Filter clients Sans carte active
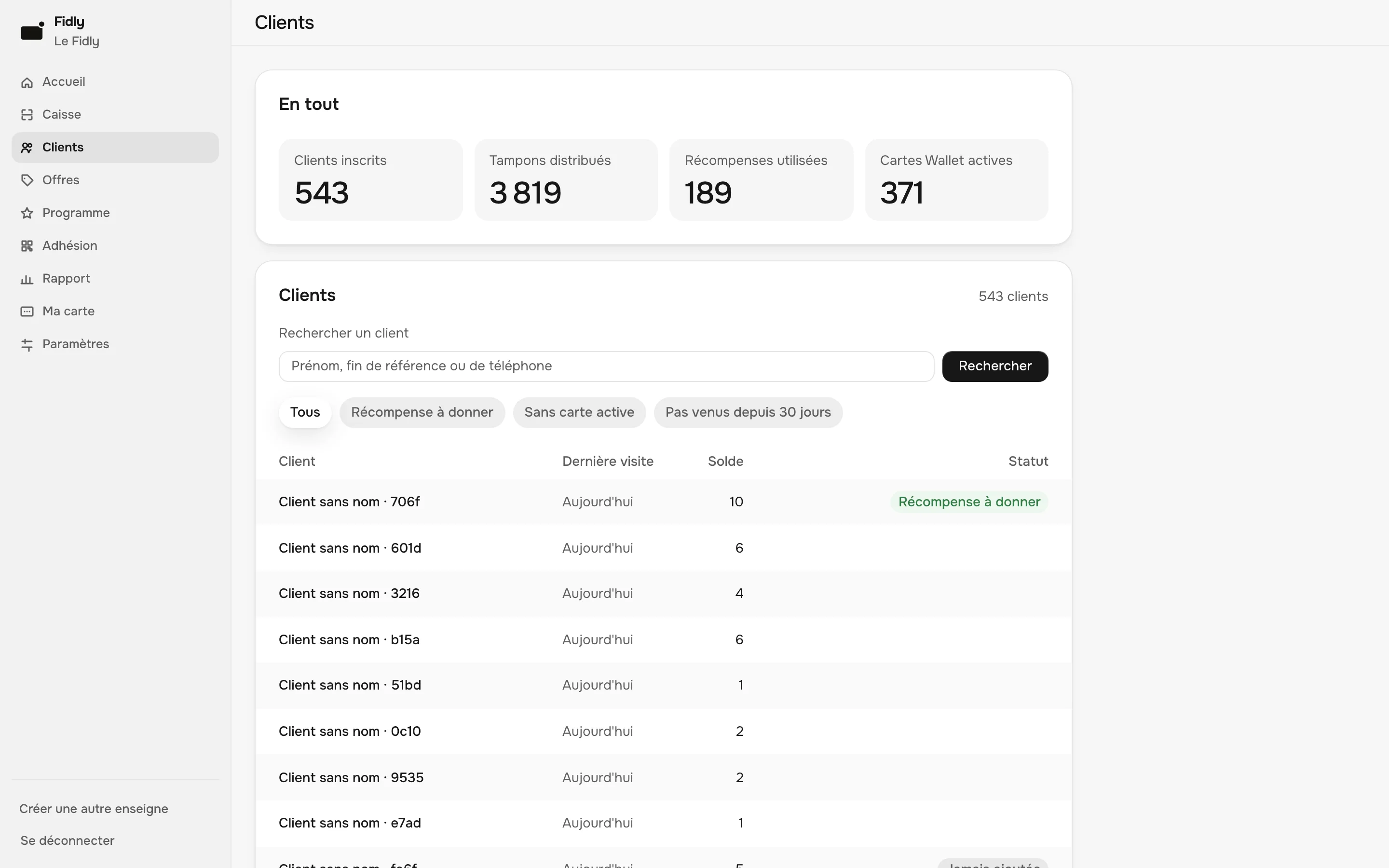 579,412
